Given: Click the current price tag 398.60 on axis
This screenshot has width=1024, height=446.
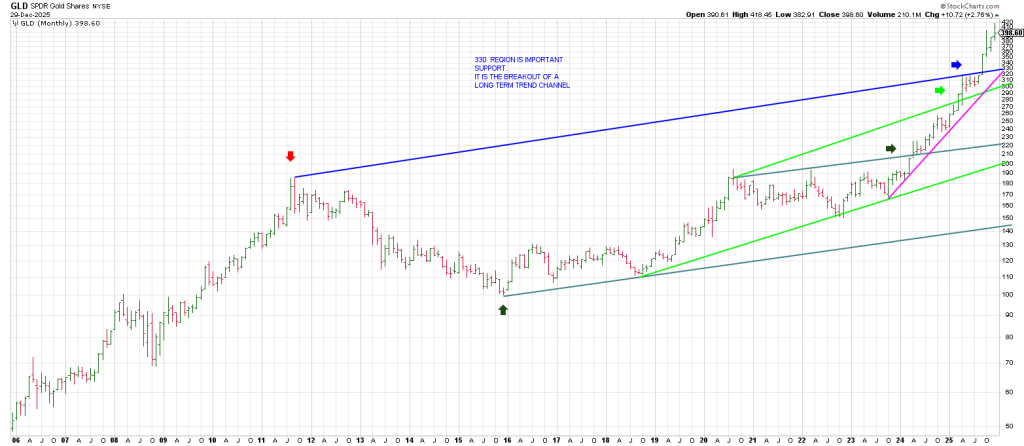Looking at the screenshot, I should coord(1010,33).
